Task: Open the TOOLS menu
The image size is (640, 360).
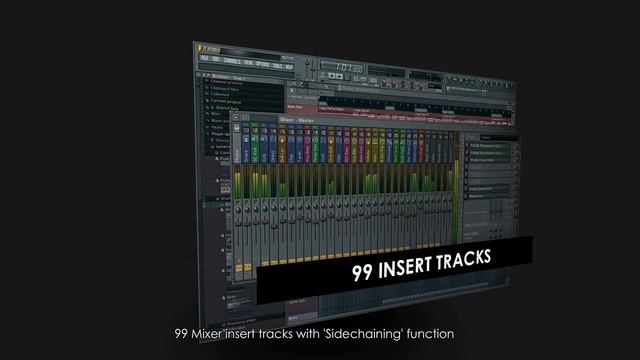Action: point(278,65)
